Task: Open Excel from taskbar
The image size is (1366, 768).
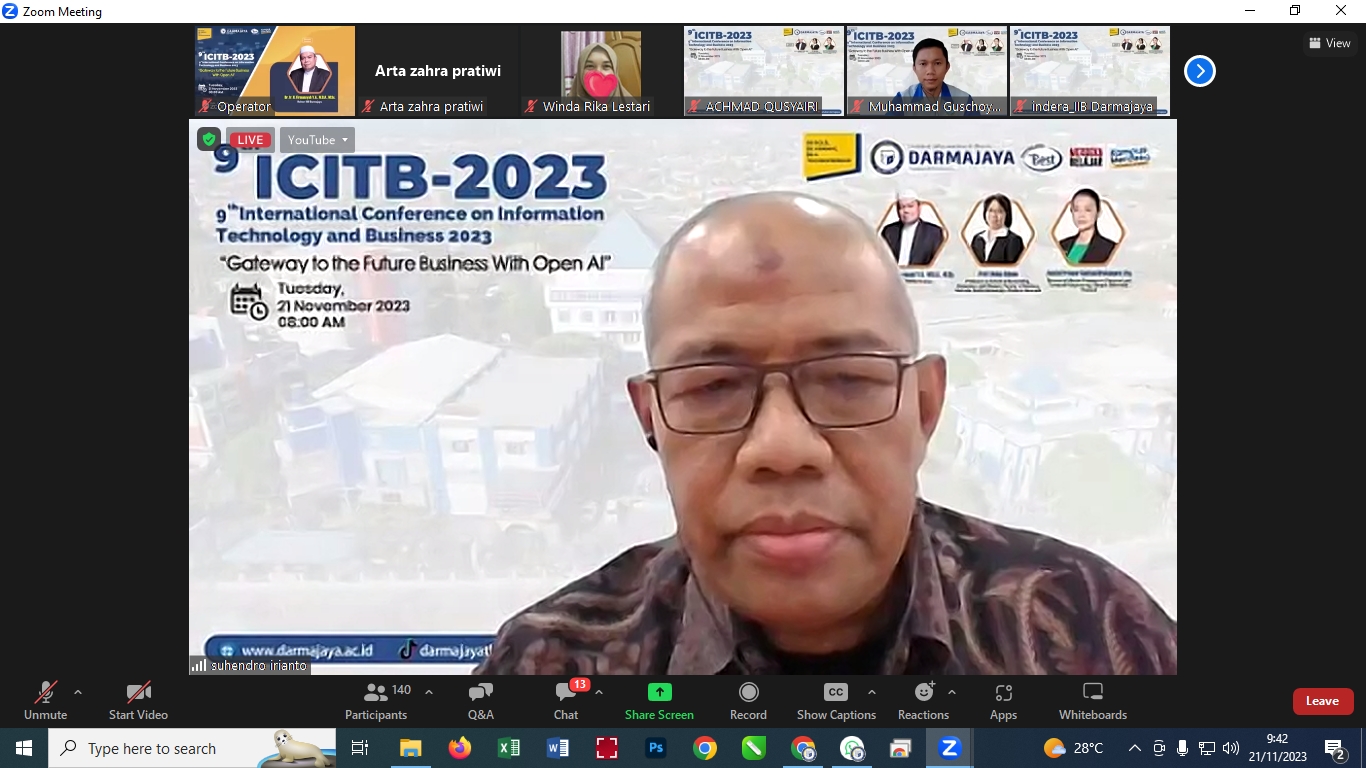Action: click(x=509, y=748)
